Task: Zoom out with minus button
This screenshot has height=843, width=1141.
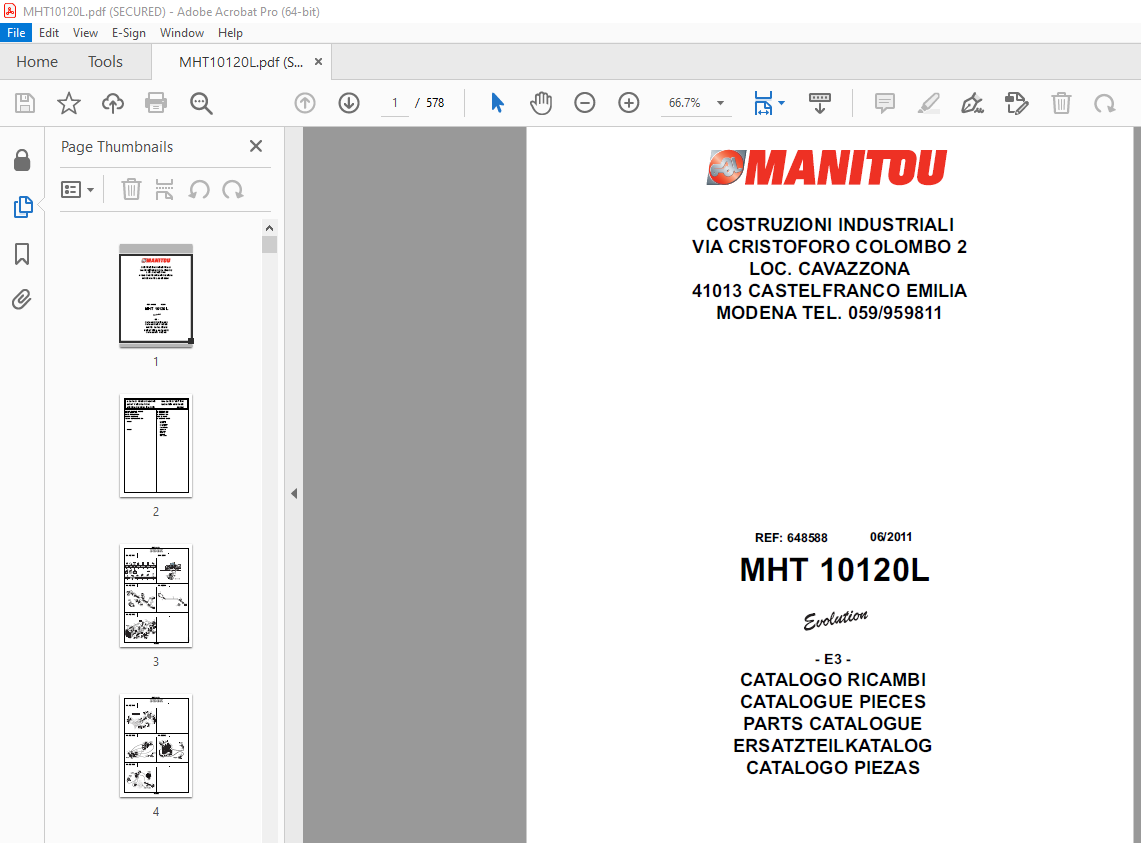Action: [x=584, y=103]
